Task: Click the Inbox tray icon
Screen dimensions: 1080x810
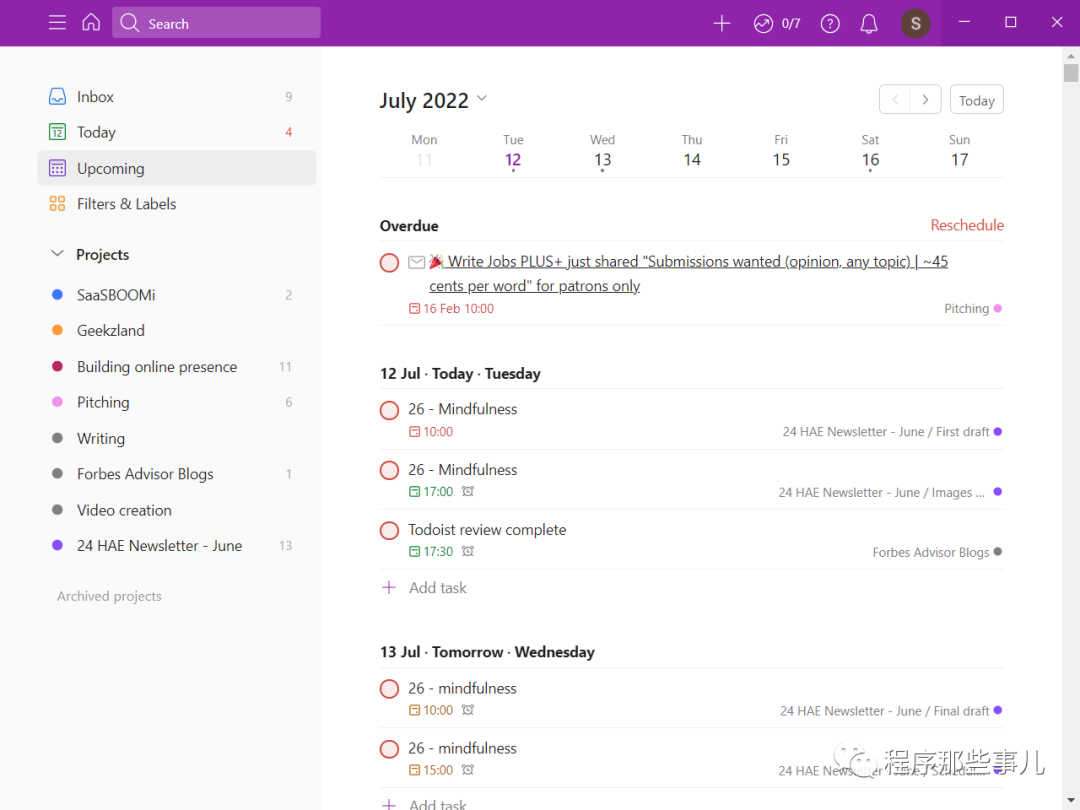Action: (x=57, y=96)
